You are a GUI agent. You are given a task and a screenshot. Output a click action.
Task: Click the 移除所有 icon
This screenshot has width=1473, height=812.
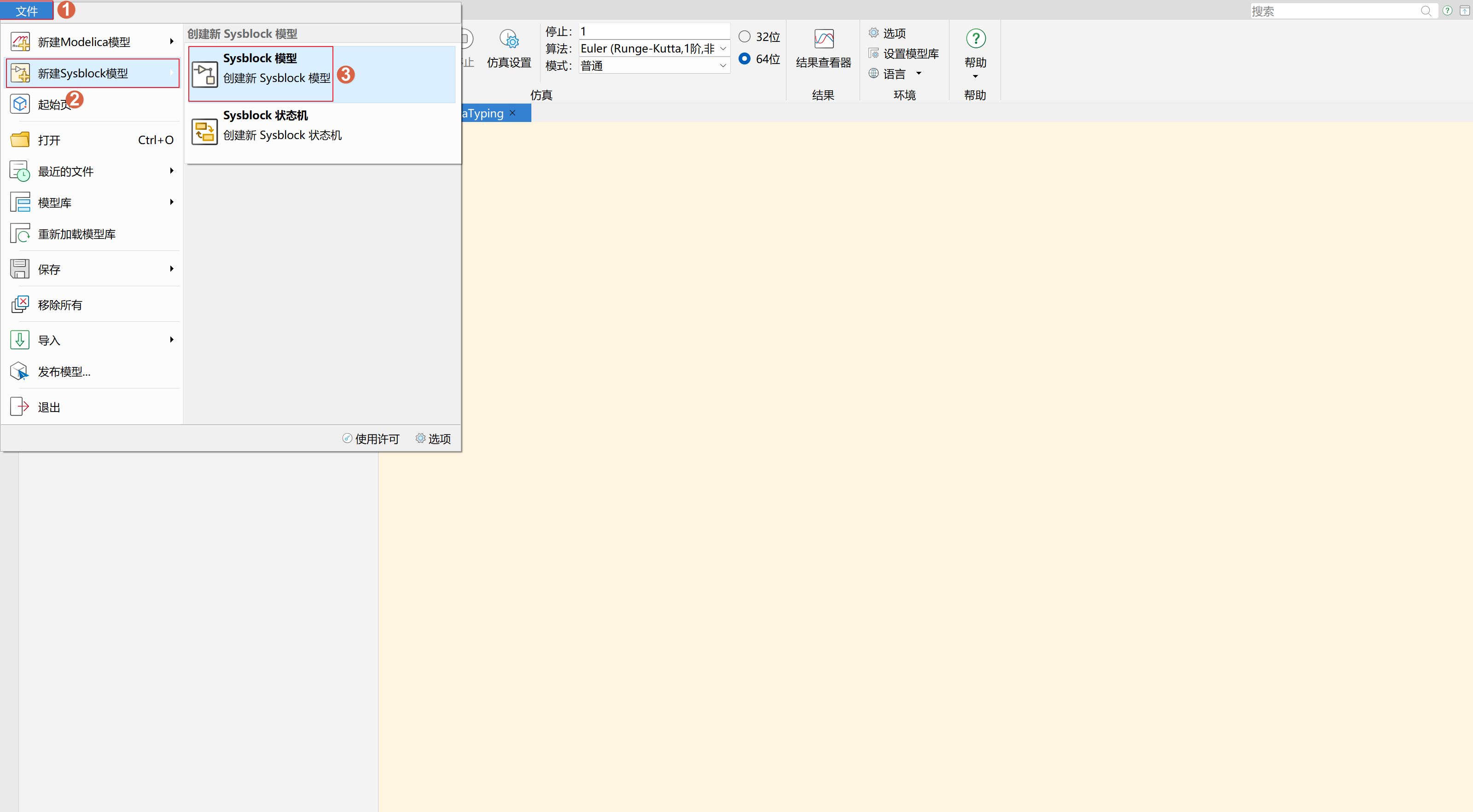20,304
